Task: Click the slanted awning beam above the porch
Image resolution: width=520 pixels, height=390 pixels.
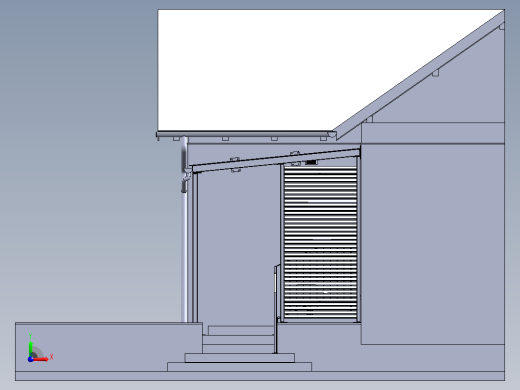Action: tap(275, 160)
